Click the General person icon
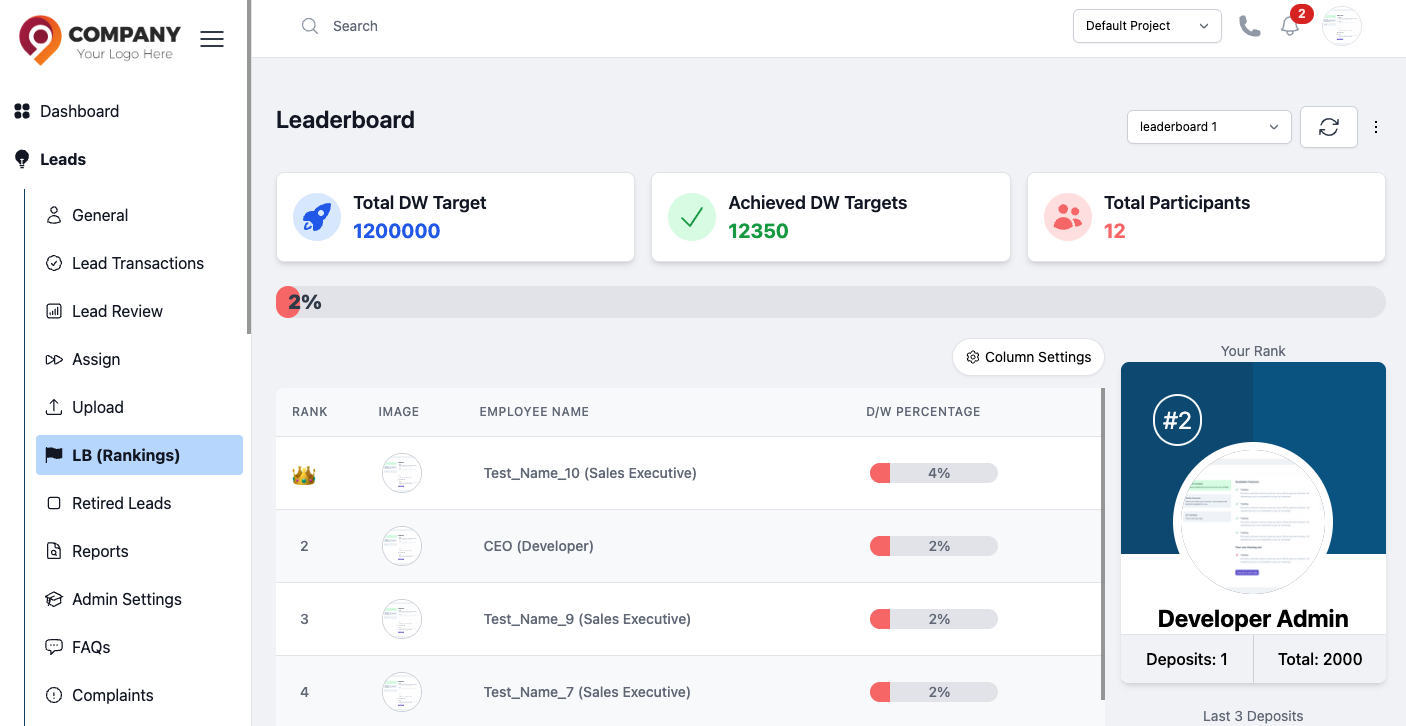 (54, 215)
